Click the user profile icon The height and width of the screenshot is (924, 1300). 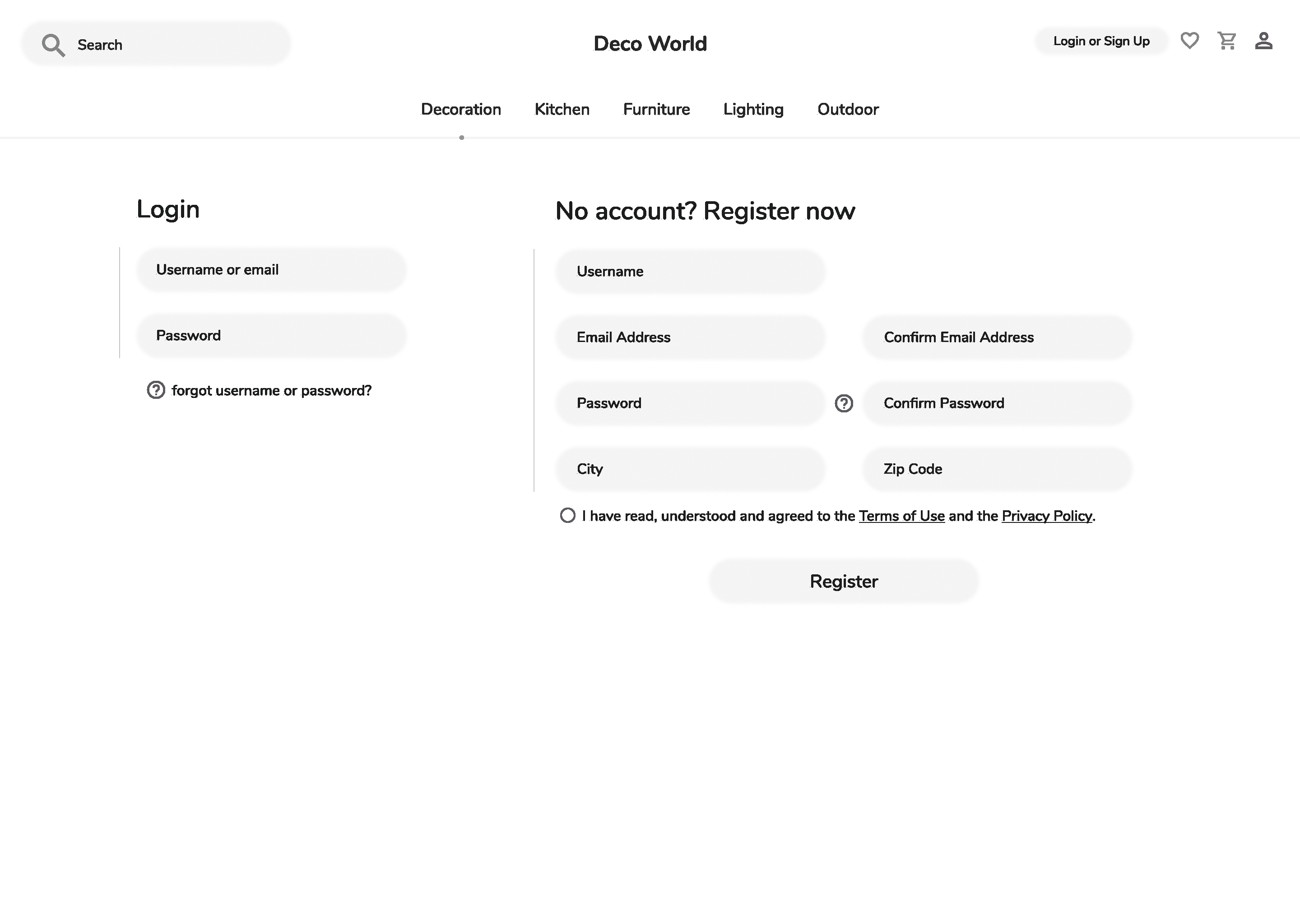tap(1263, 41)
